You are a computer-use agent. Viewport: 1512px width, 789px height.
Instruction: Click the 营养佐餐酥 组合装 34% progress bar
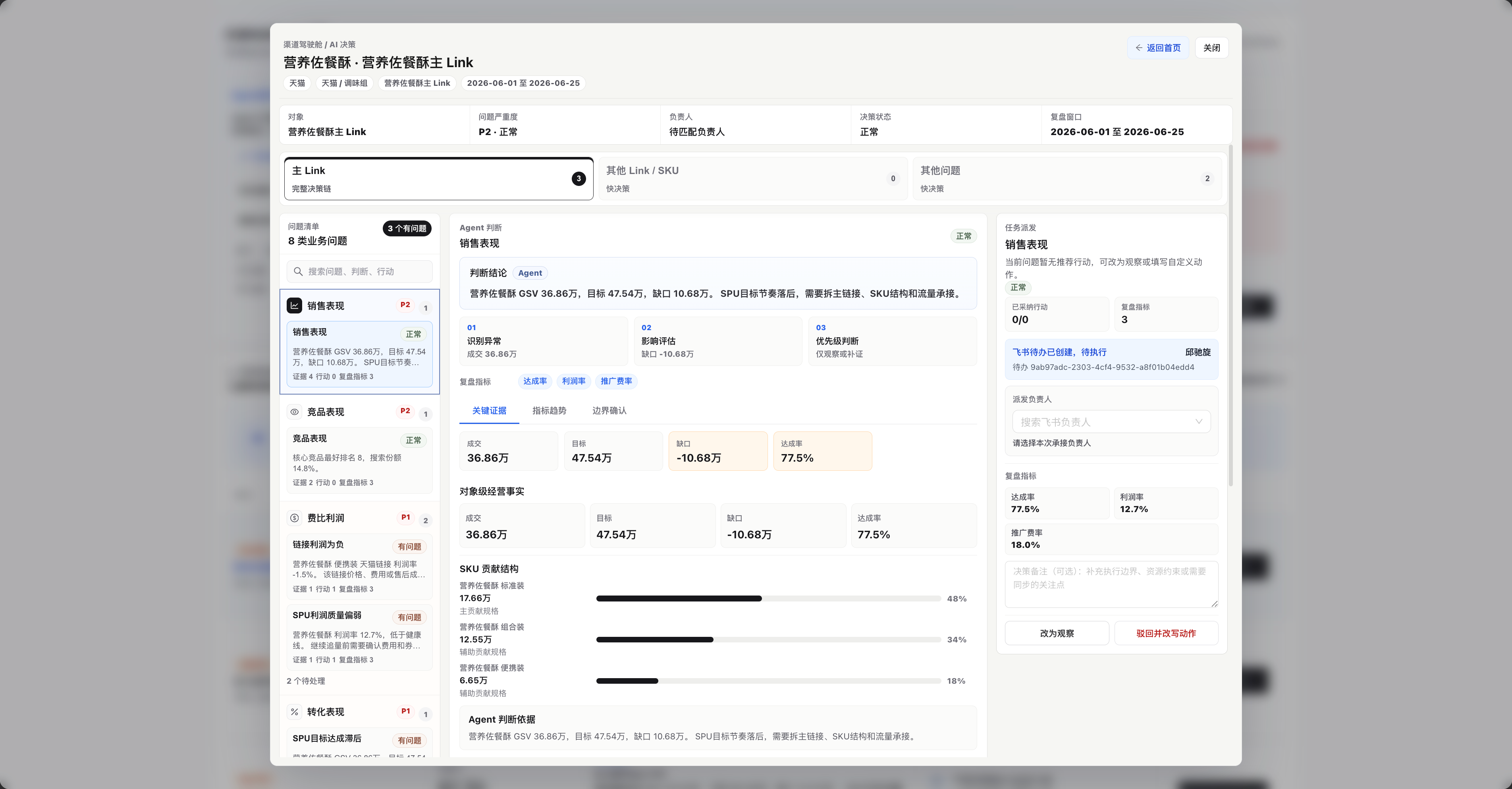tap(768, 640)
